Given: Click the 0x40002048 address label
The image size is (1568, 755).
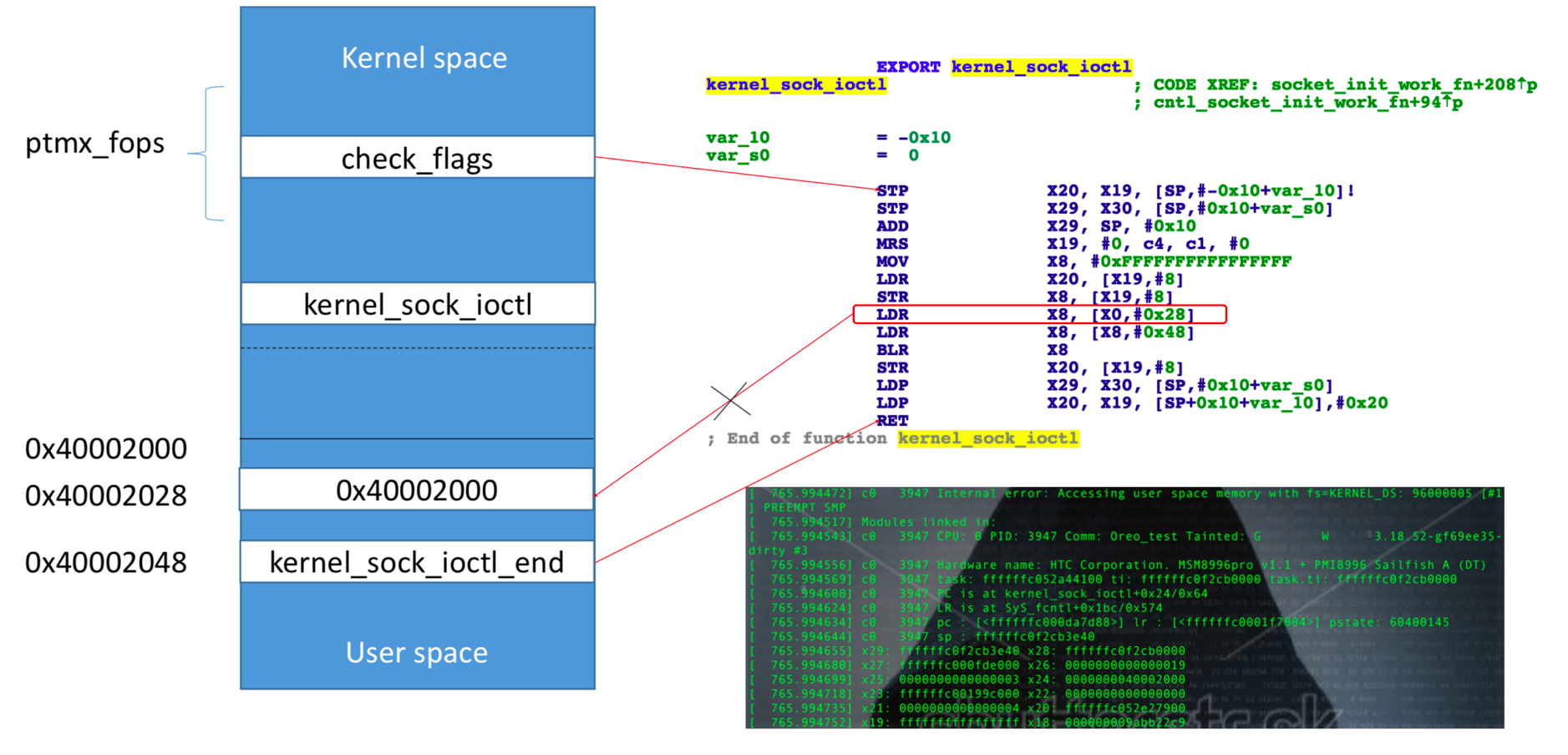Looking at the screenshot, I should coord(106,563).
